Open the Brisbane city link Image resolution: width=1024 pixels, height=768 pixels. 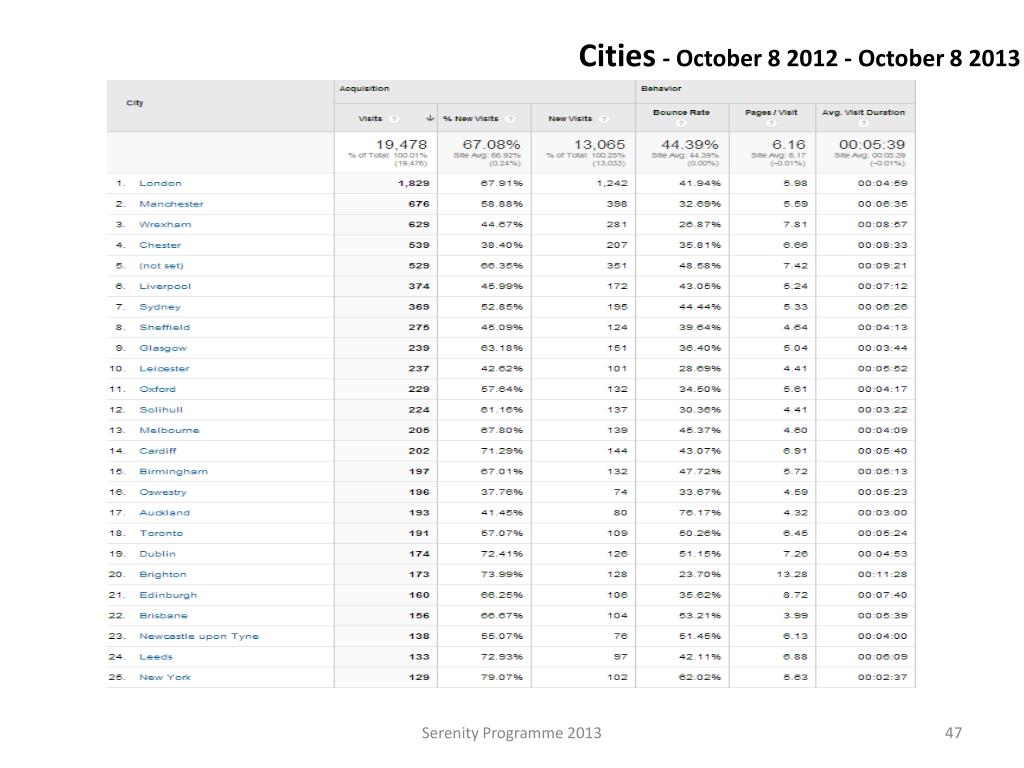tap(163, 615)
